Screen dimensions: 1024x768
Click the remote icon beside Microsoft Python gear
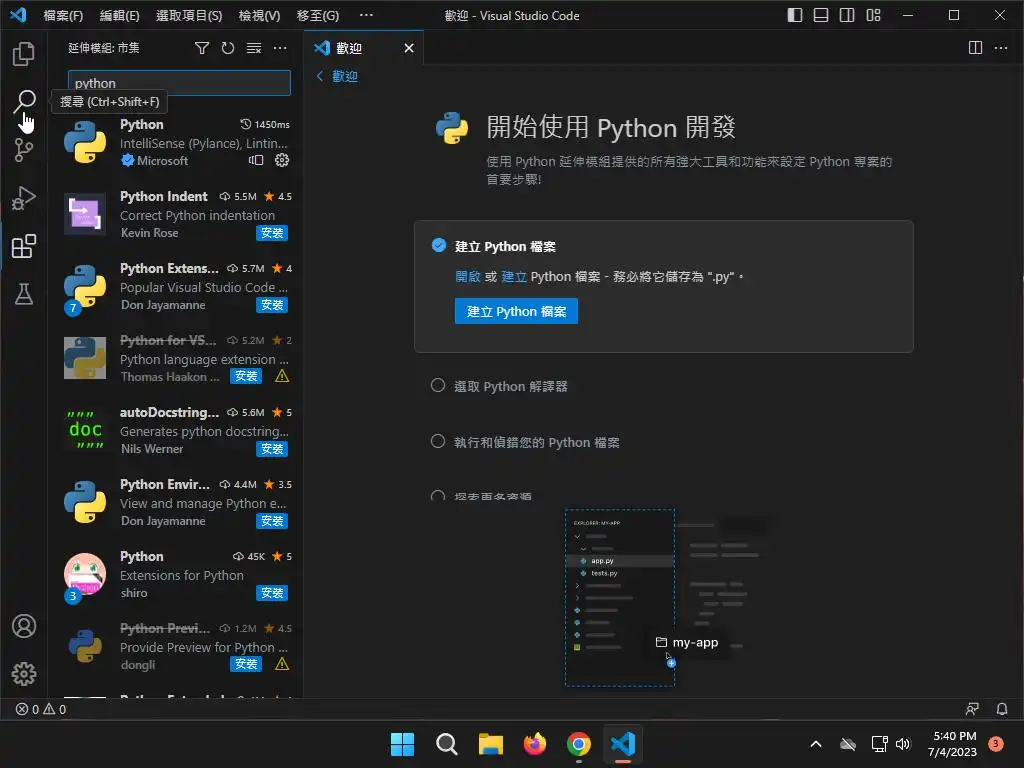click(256, 160)
